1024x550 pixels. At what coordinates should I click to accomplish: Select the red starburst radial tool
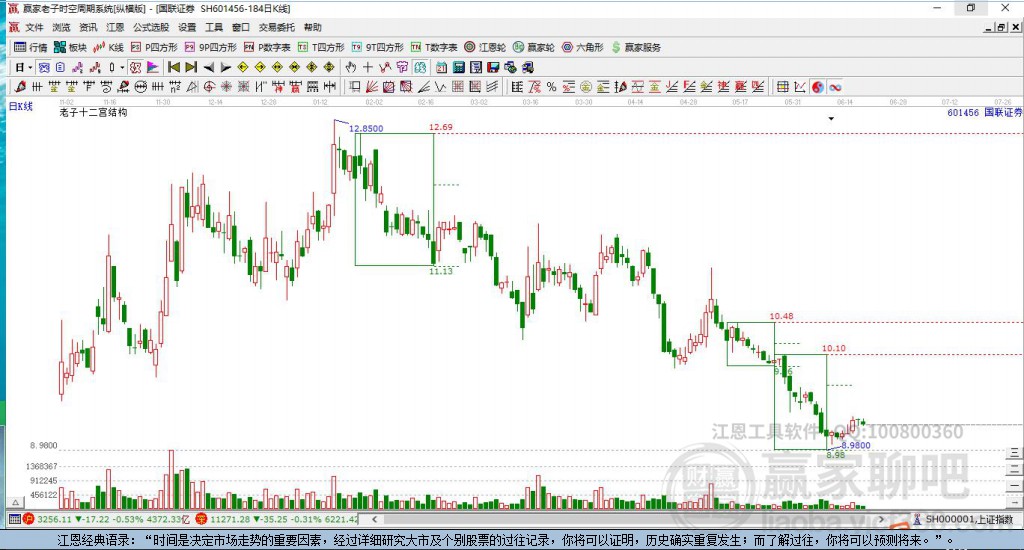[226, 87]
